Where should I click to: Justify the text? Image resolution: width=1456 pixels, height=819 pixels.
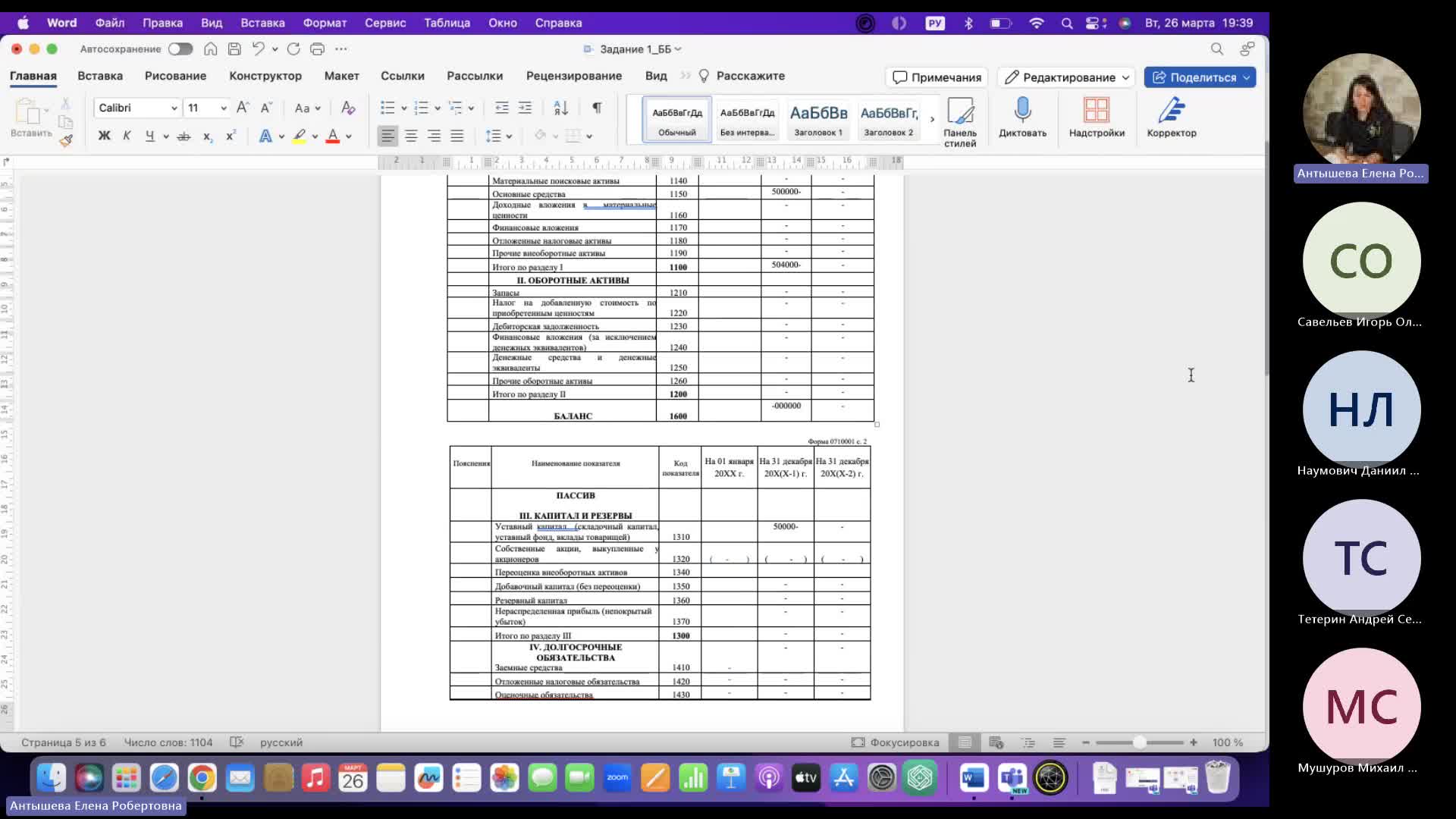pyautogui.click(x=457, y=136)
